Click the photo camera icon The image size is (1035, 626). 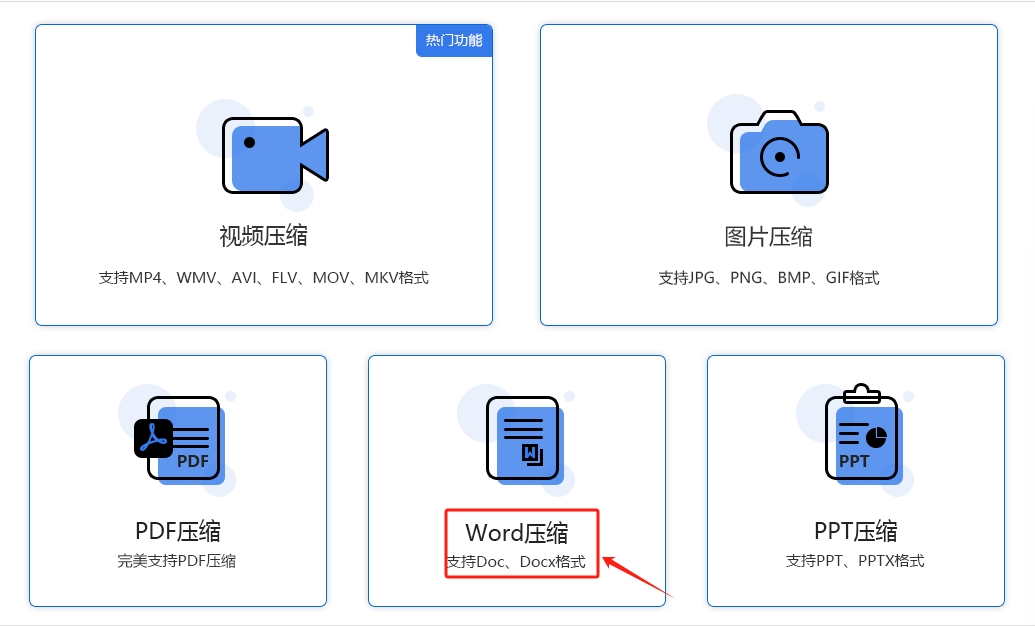[x=779, y=152]
